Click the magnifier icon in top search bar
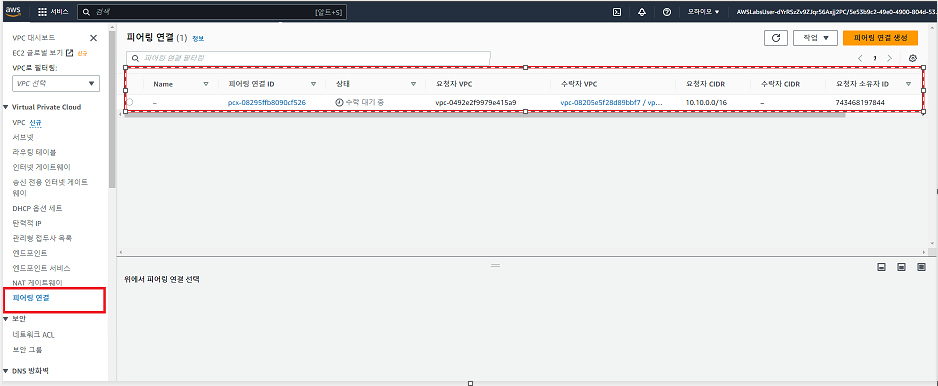This screenshot has height=386, width=938. coord(87,12)
